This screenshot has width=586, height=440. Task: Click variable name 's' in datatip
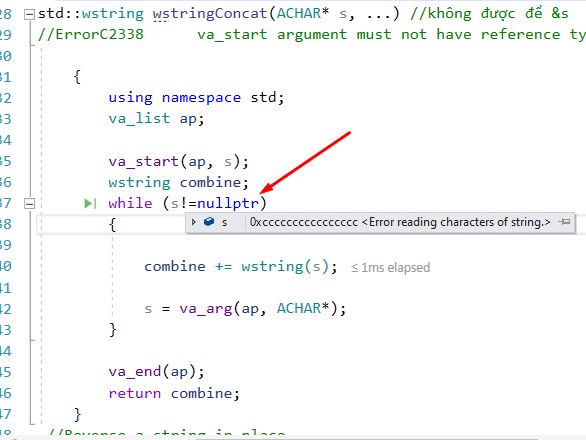coord(224,222)
